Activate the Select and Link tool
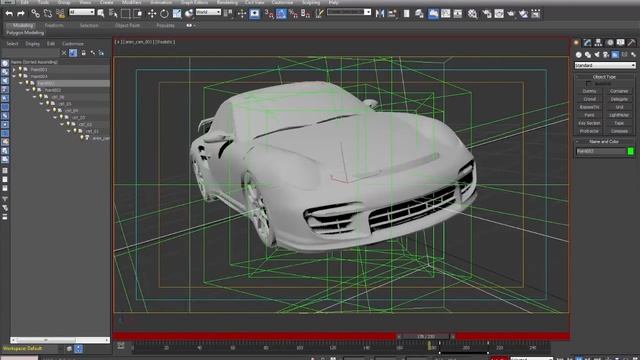The width and height of the screenshot is (640, 360). click(36, 14)
